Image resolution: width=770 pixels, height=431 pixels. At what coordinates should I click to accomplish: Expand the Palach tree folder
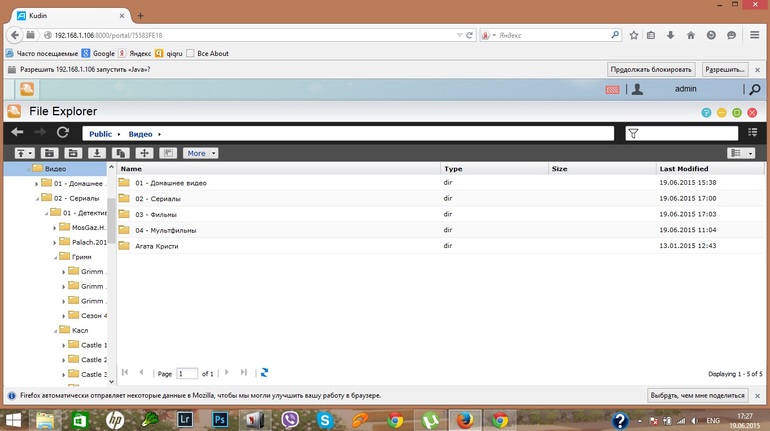coord(55,241)
